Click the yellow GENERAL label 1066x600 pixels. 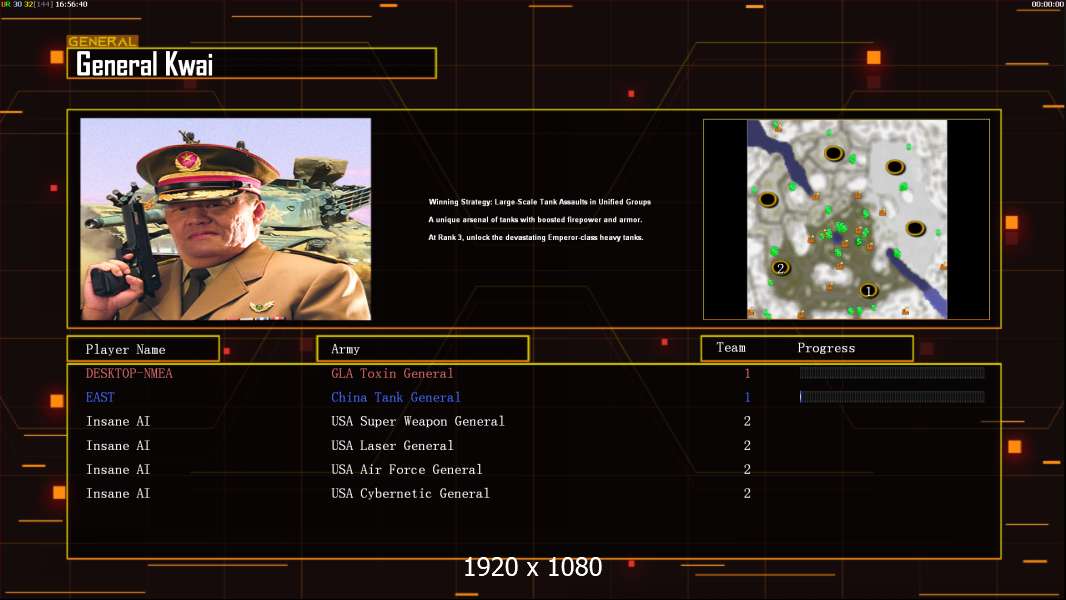click(x=102, y=41)
